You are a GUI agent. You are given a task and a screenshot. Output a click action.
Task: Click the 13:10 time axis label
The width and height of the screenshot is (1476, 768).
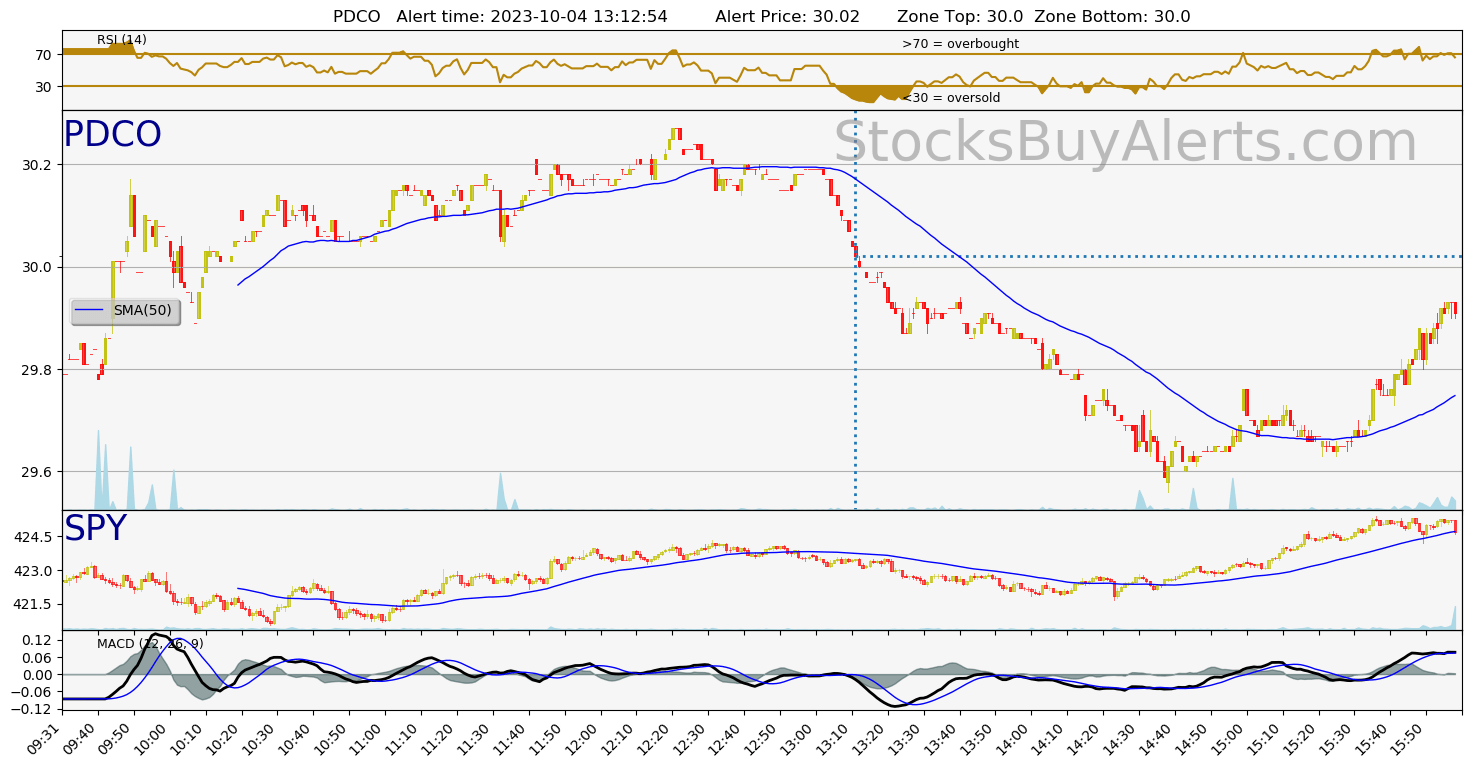[835, 738]
